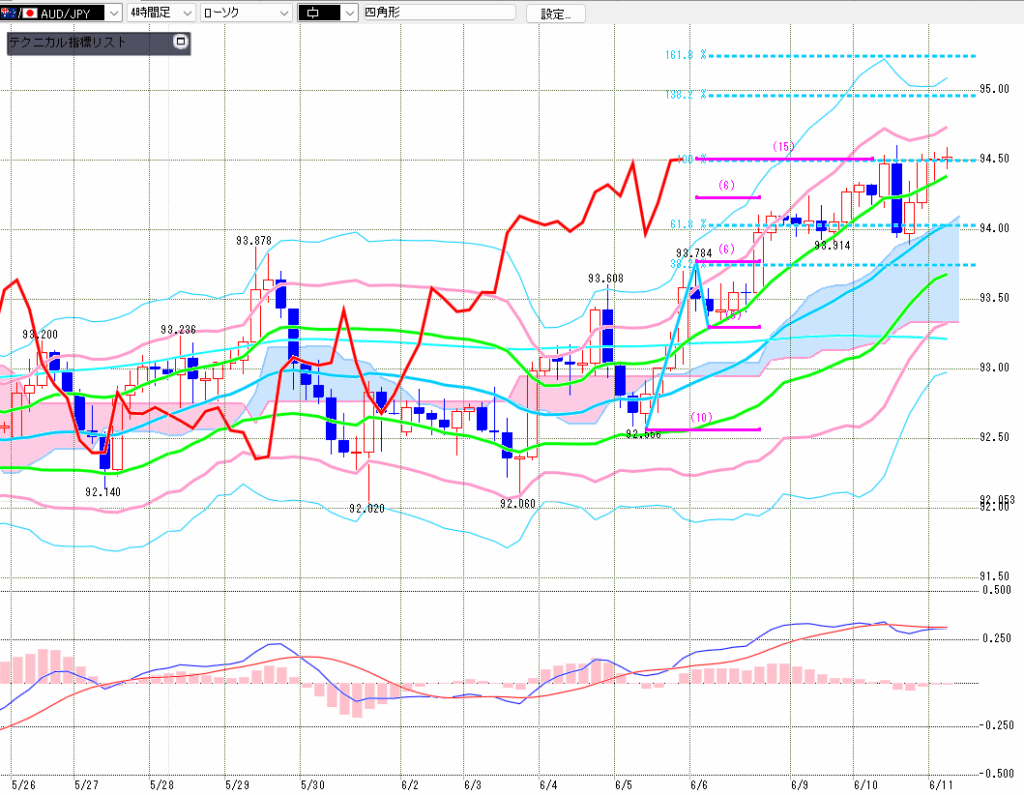Click the 四角形 drawing shape field
The width and height of the screenshot is (1024, 795).
click(439, 12)
